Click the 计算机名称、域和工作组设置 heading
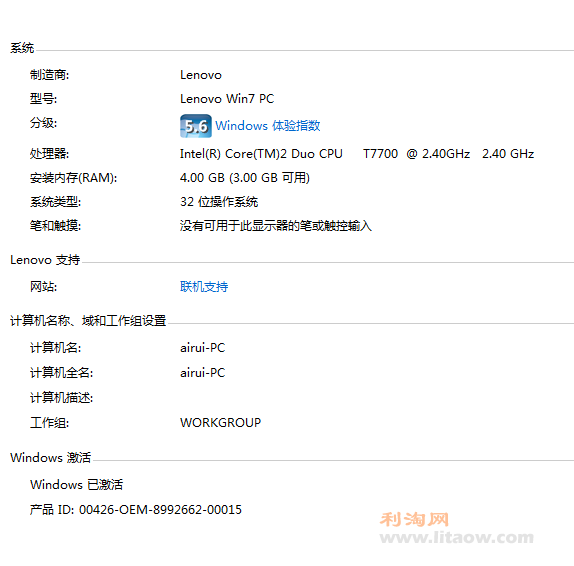Image resolution: width=574 pixels, height=566 pixels. (88, 321)
